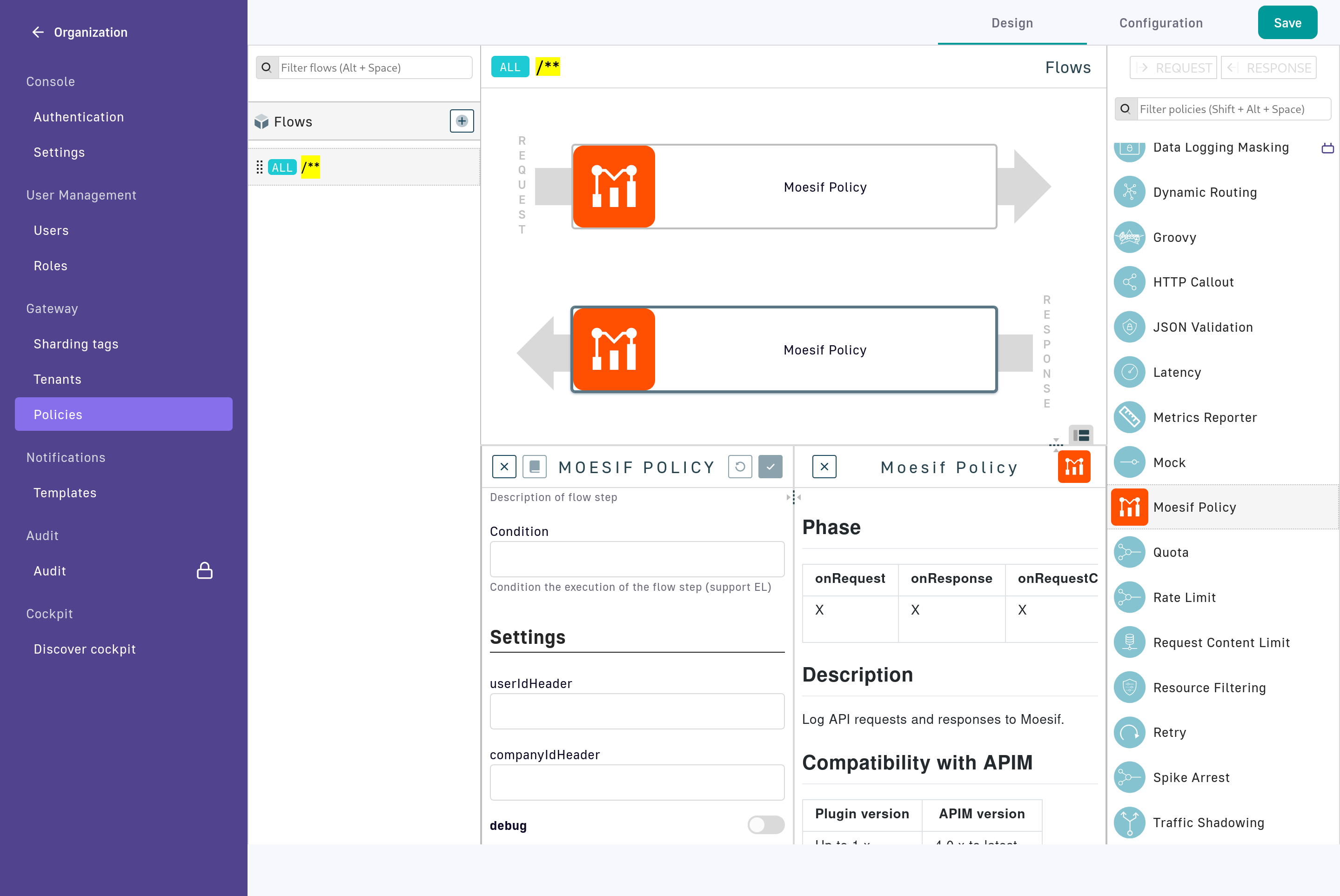This screenshot has height=896, width=1340.
Task: Click the Save button
Action: point(1287,23)
